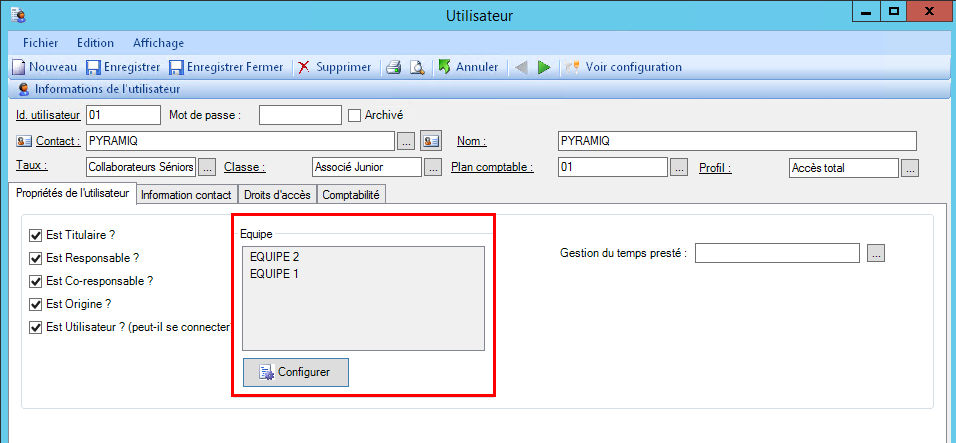Image resolution: width=956 pixels, height=443 pixels.
Task: Toggle the Est Co-responsable checkbox
Action: click(36, 281)
